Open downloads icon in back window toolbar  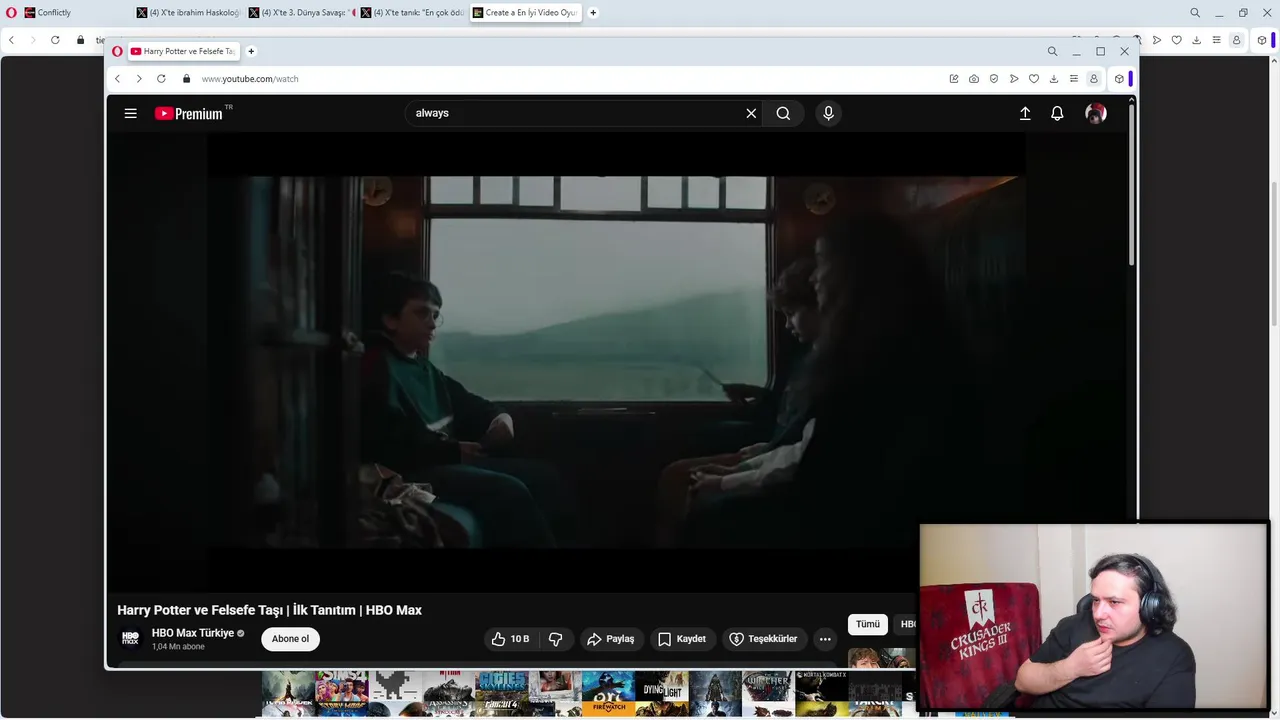(1197, 40)
